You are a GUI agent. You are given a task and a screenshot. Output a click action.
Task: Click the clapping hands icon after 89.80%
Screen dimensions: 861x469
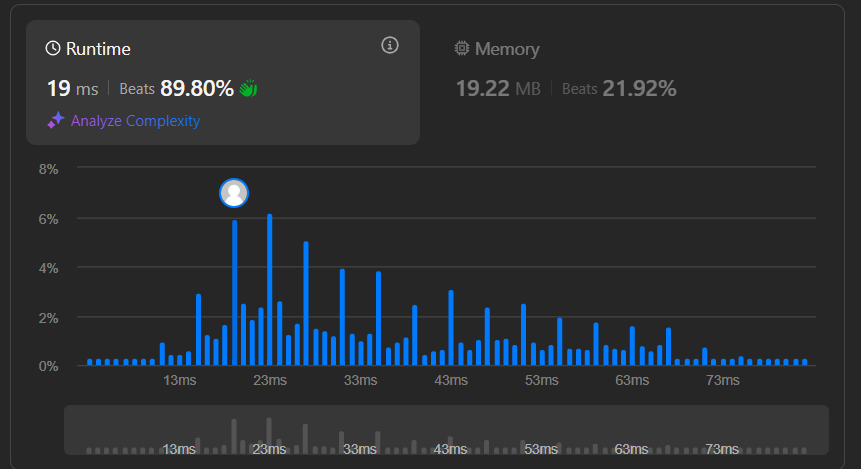(x=249, y=89)
